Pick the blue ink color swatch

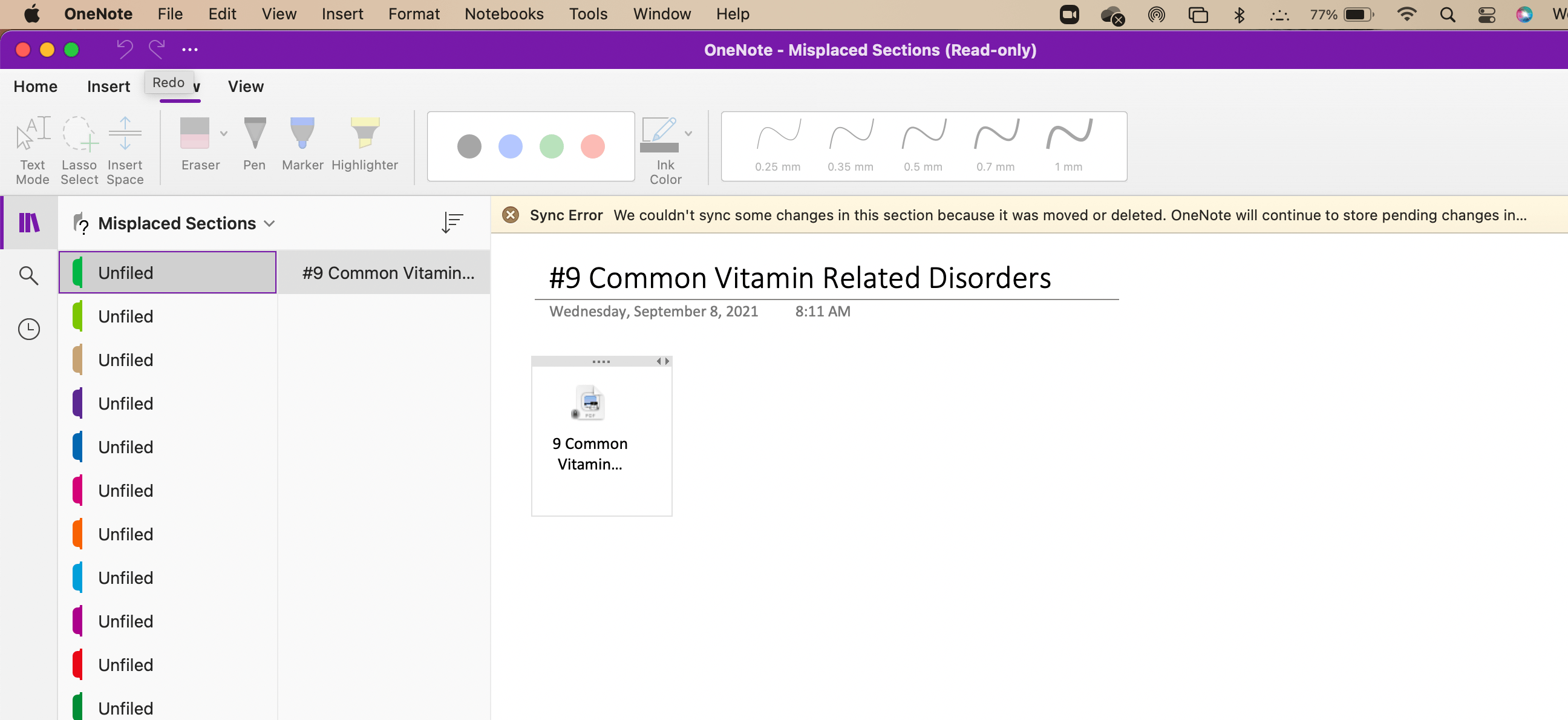point(510,146)
